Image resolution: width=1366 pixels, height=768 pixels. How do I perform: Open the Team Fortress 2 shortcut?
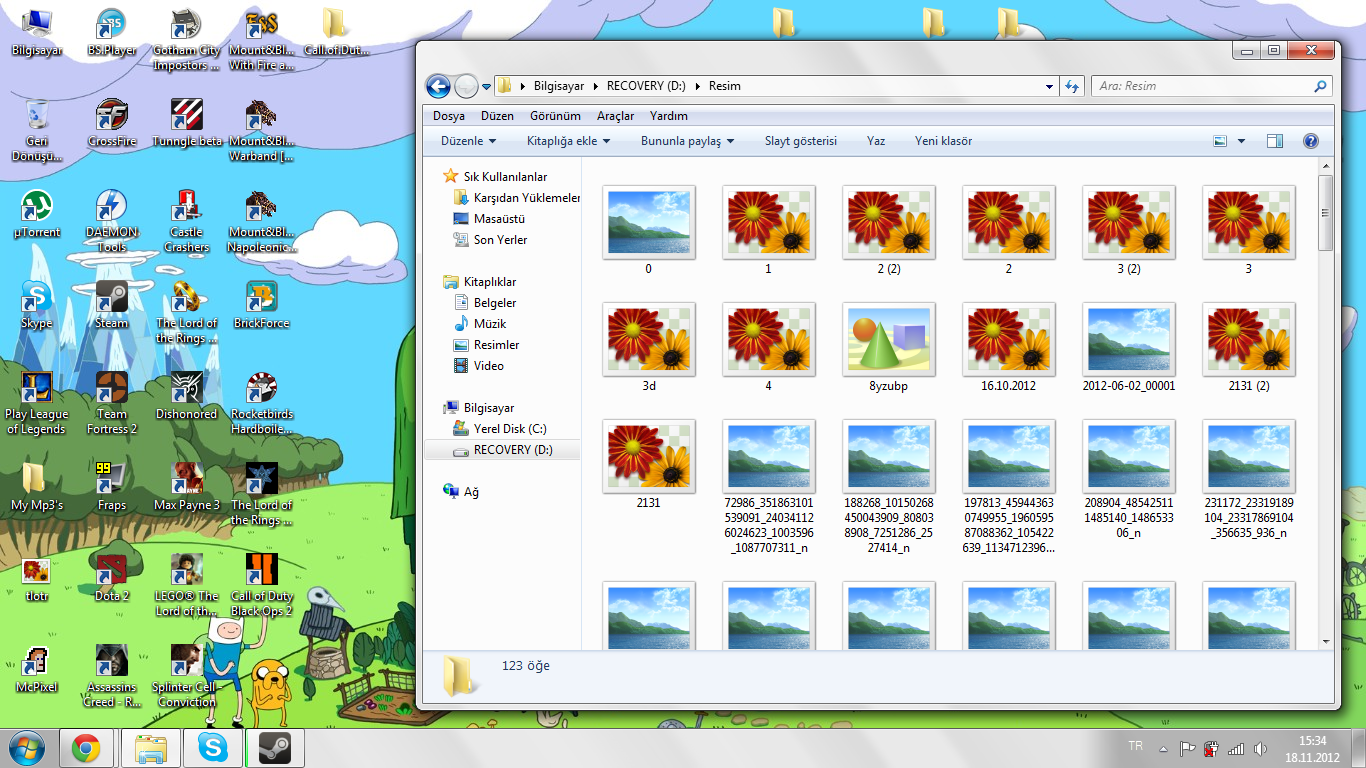(111, 404)
